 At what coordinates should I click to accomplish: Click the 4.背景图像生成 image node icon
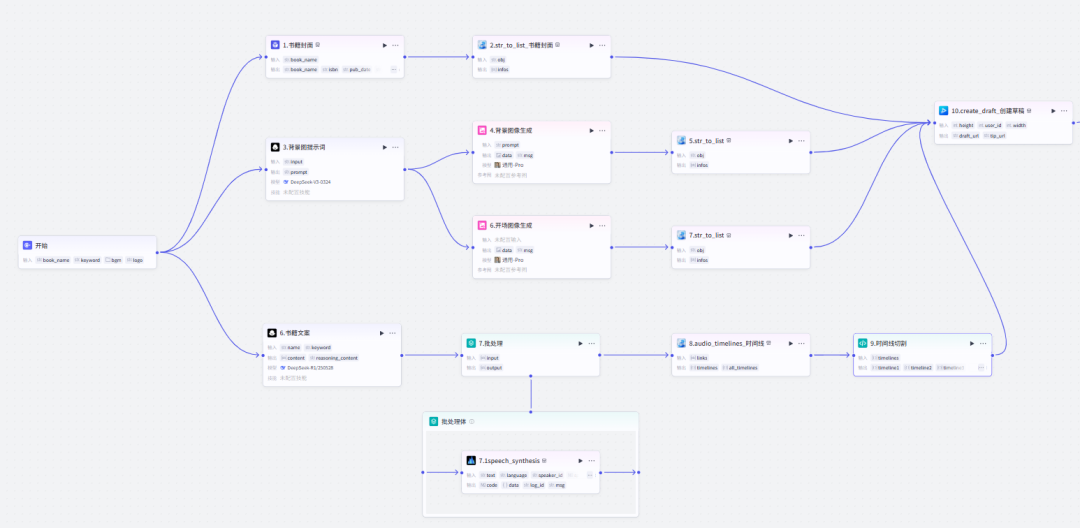(x=481, y=130)
